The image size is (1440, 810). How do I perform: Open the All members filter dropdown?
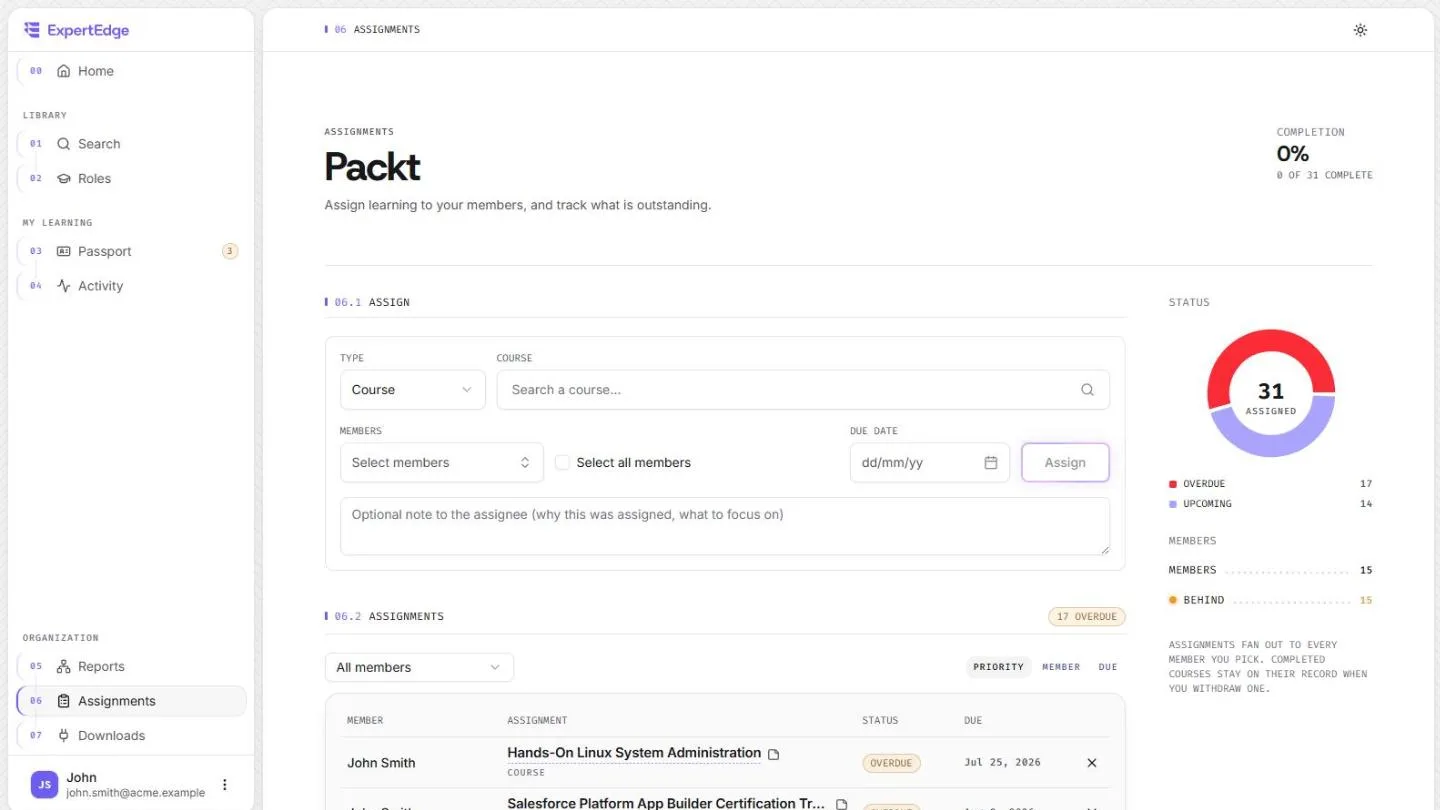point(419,668)
